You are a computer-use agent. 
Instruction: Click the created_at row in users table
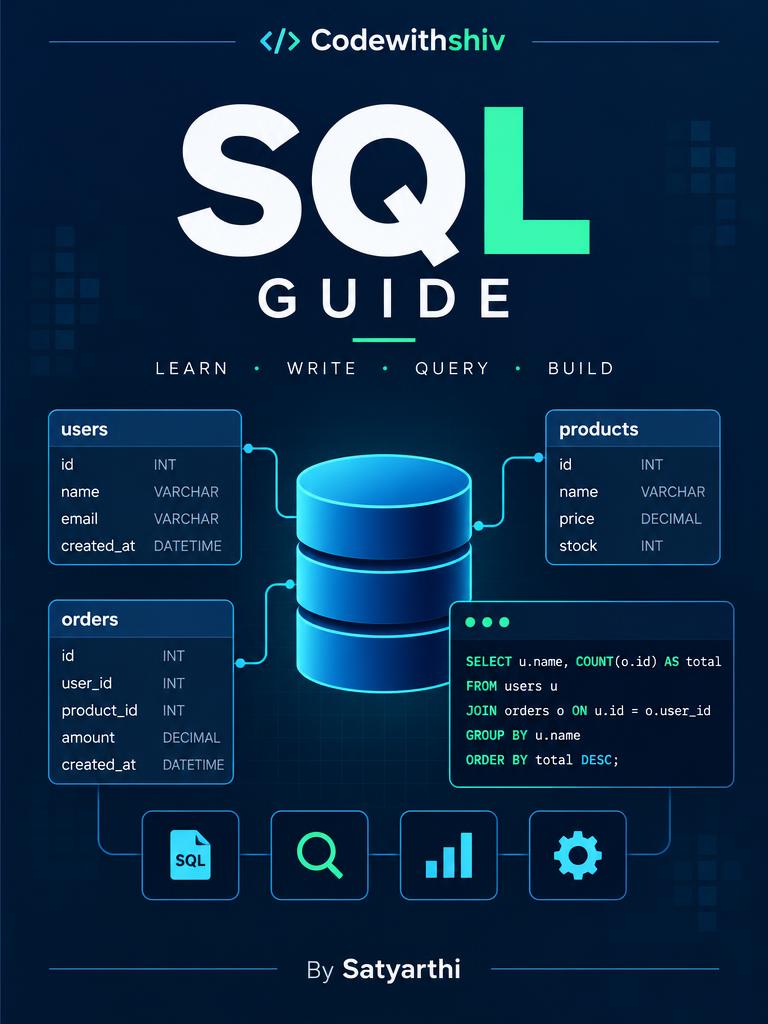[141, 546]
